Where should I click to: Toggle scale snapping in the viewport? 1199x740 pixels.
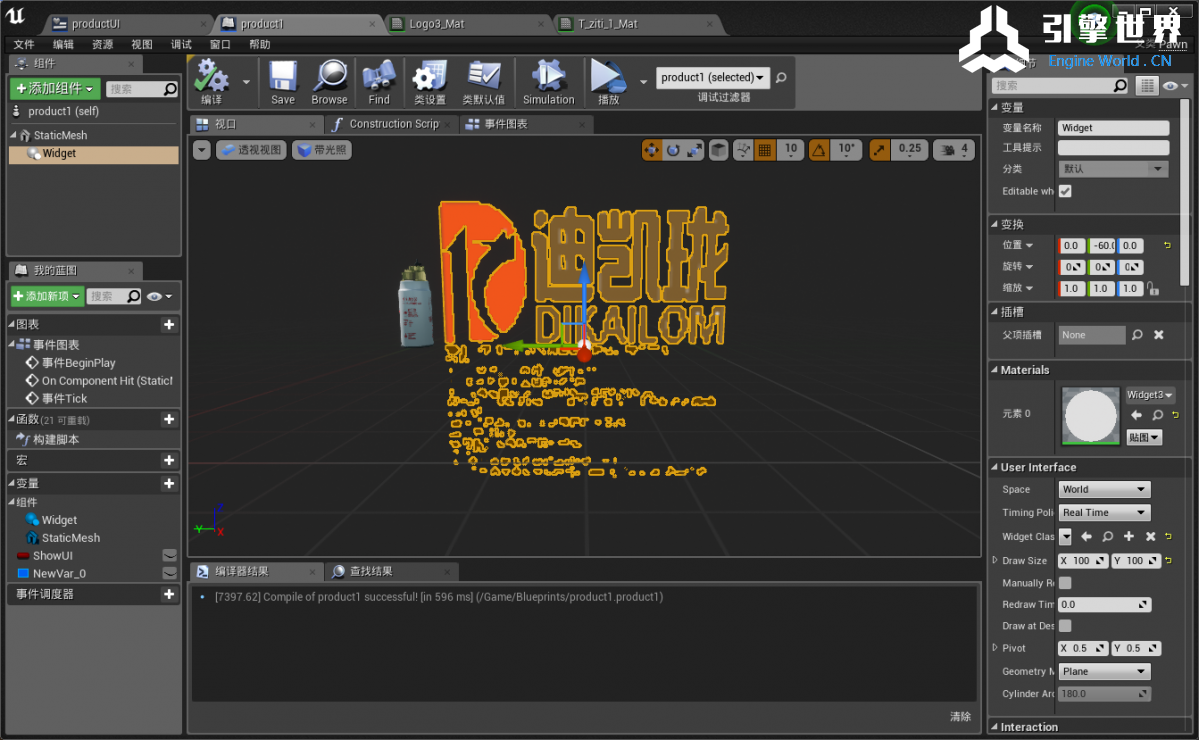point(879,150)
